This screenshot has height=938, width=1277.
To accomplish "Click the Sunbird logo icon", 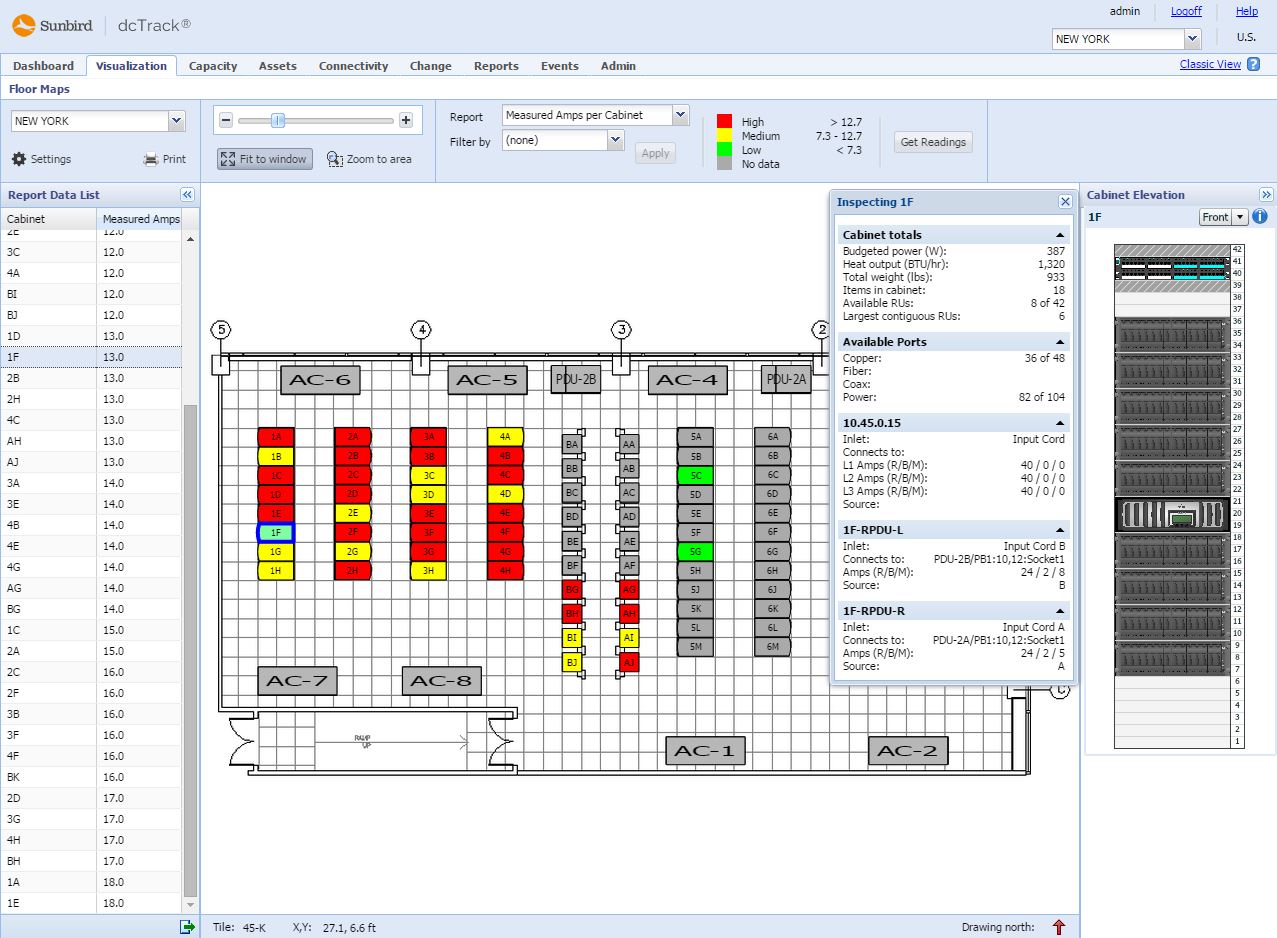I will coord(23,24).
